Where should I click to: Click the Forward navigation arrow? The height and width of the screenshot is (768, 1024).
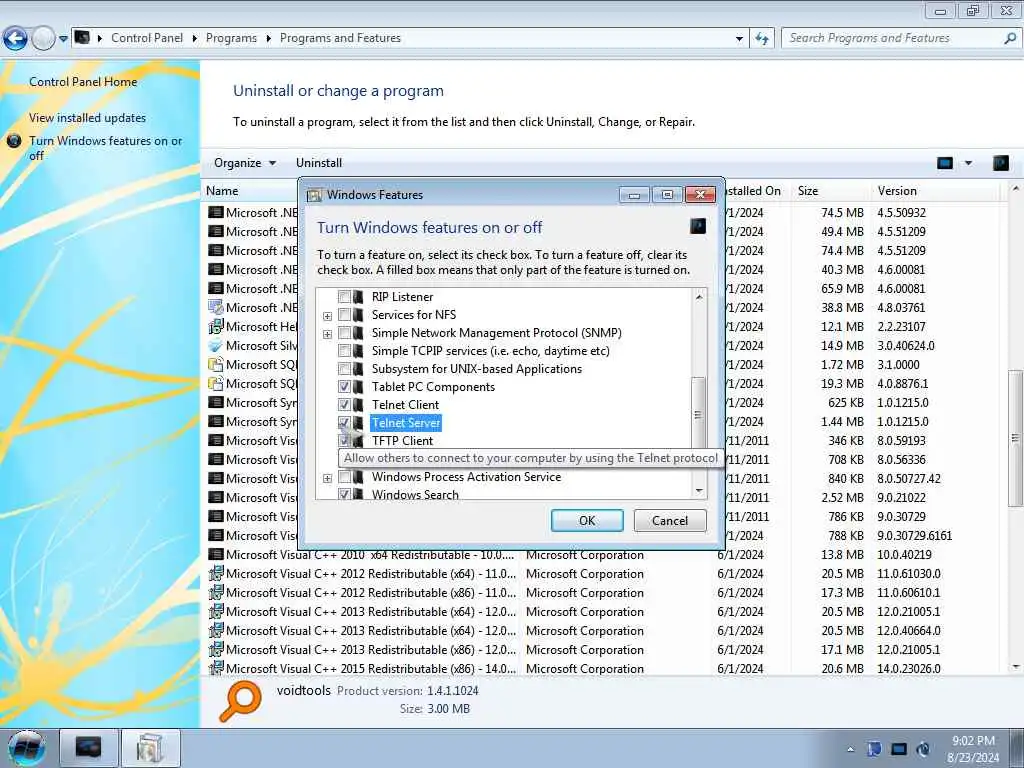pos(44,39)
